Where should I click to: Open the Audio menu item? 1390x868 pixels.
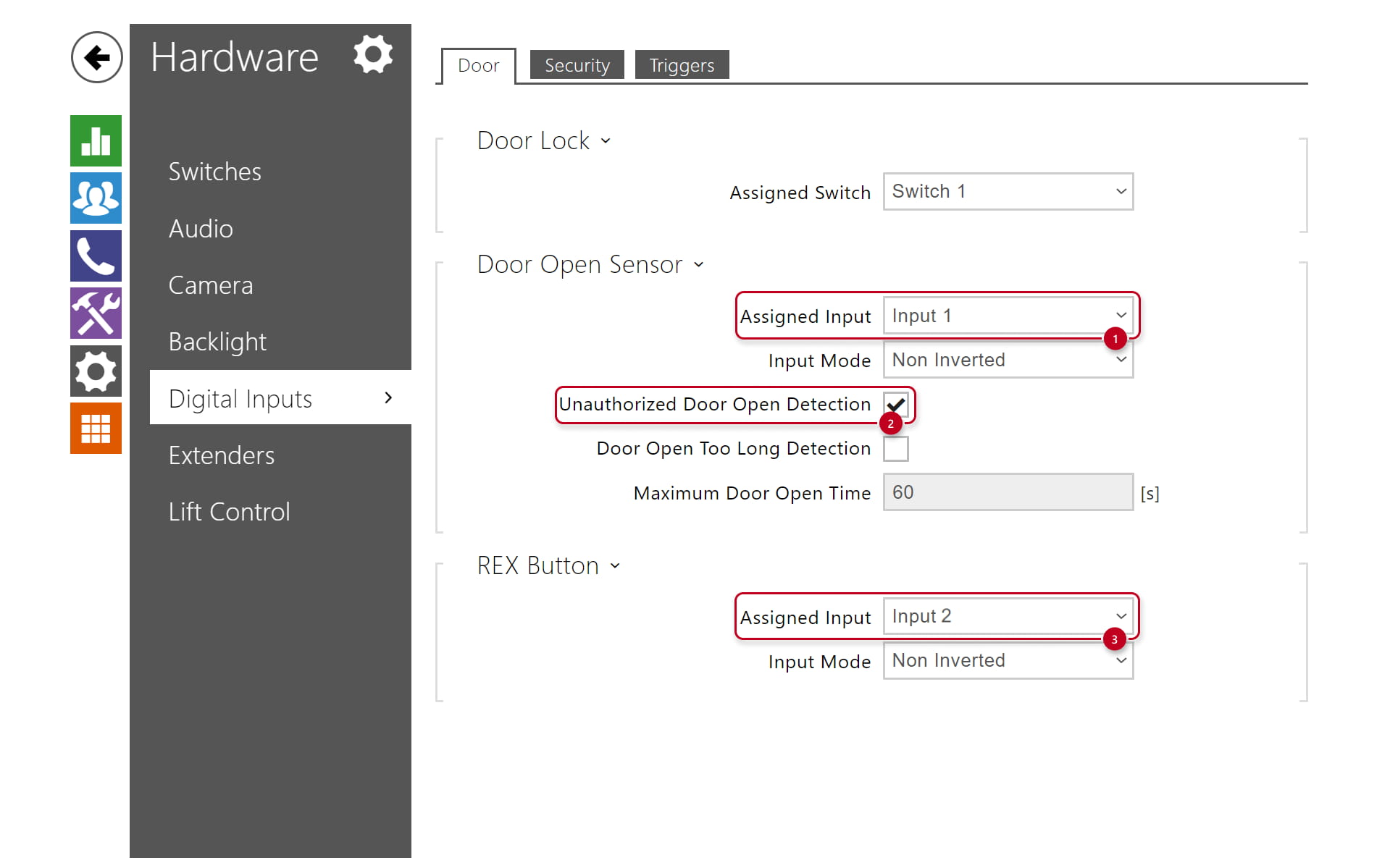point(201,229)
